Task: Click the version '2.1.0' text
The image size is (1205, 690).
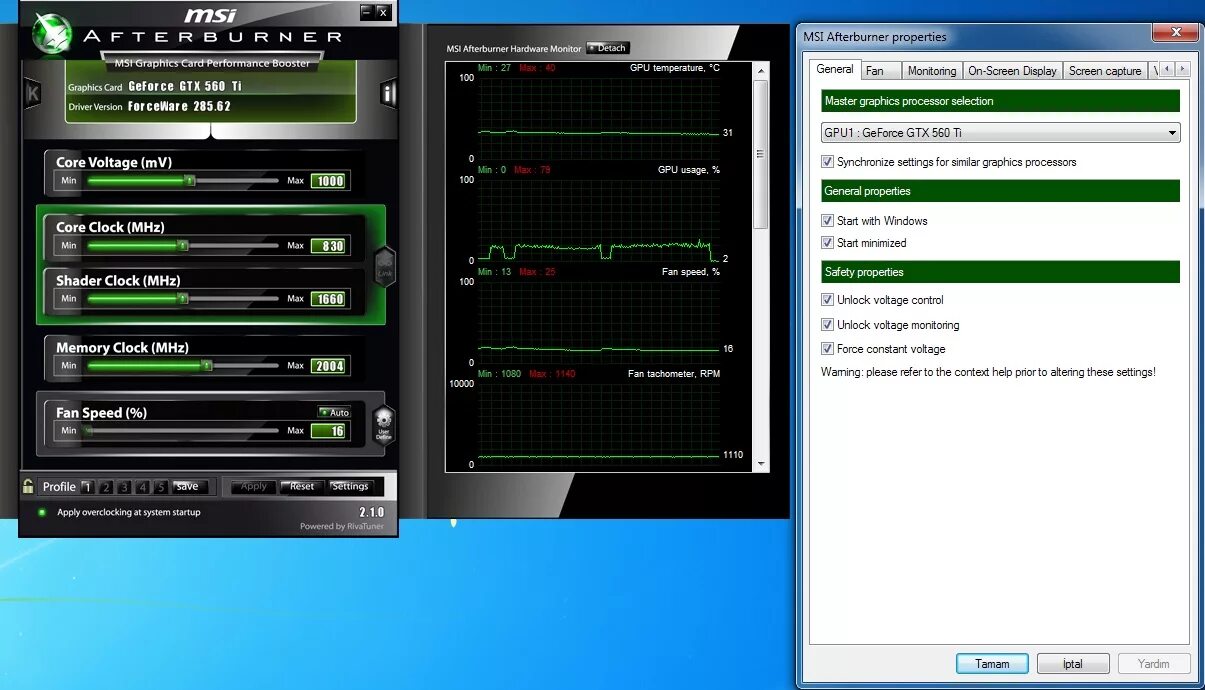Action: [x=371, y=512]
